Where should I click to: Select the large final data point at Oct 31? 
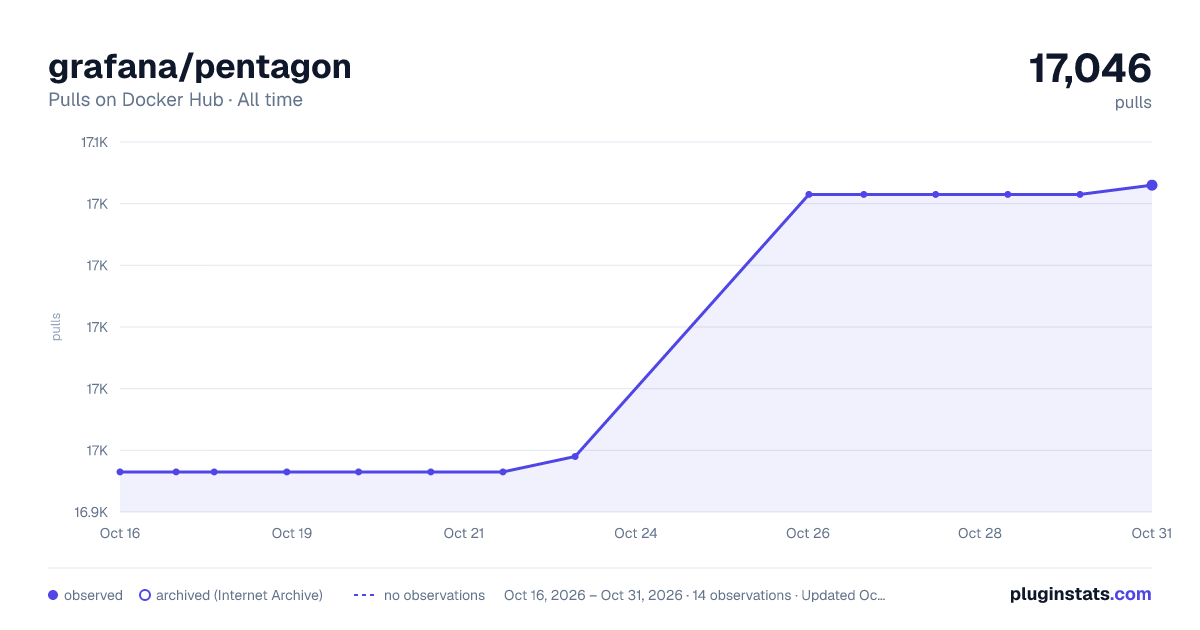coord(1152,185)
